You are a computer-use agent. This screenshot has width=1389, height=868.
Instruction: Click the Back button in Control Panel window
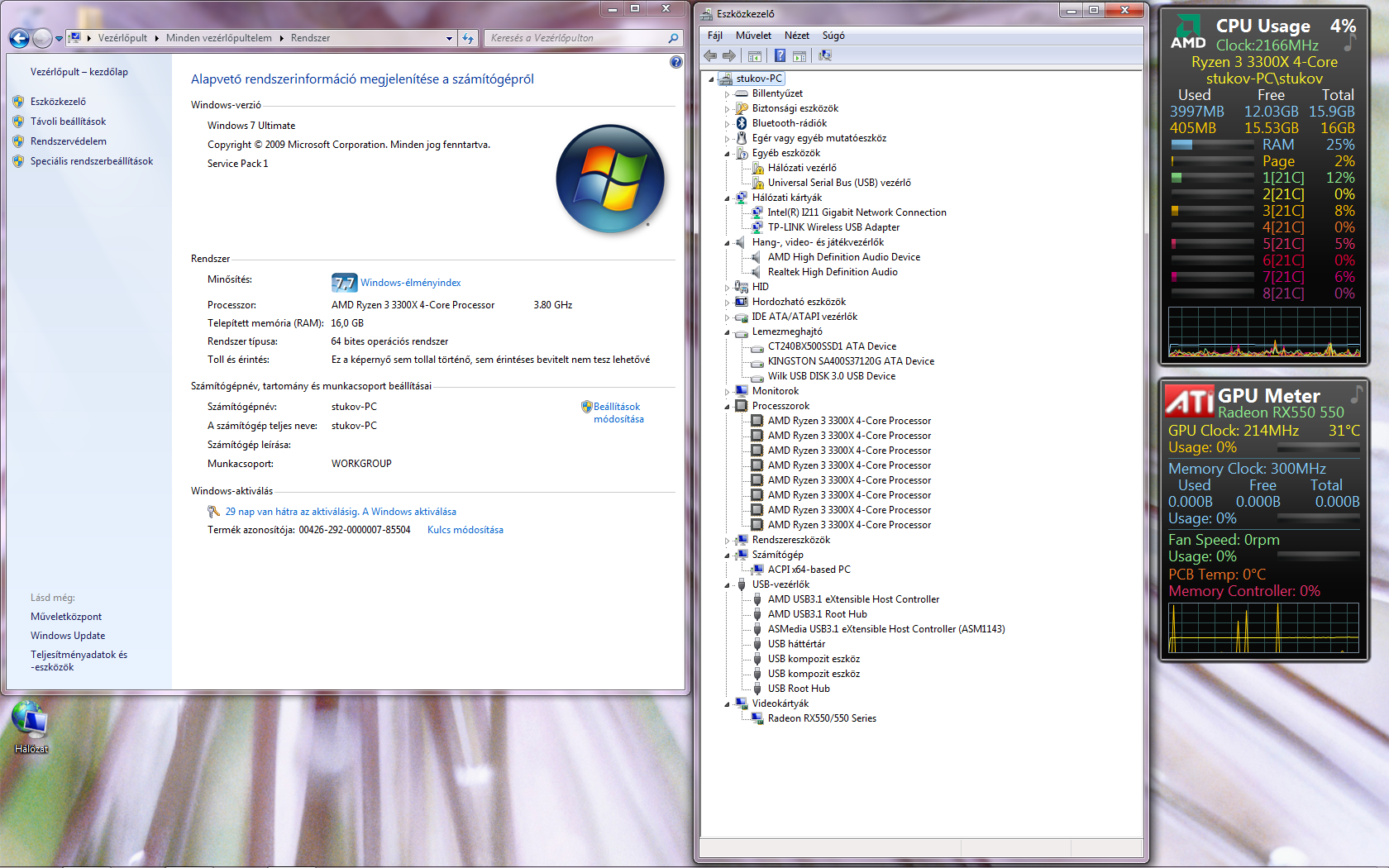click(x=20, y=38)
